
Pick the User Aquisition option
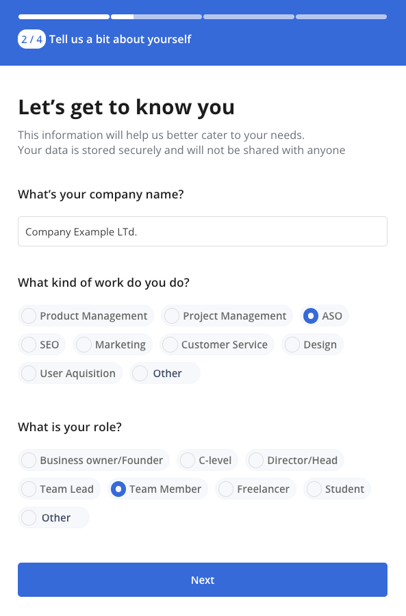coord(70,373)
